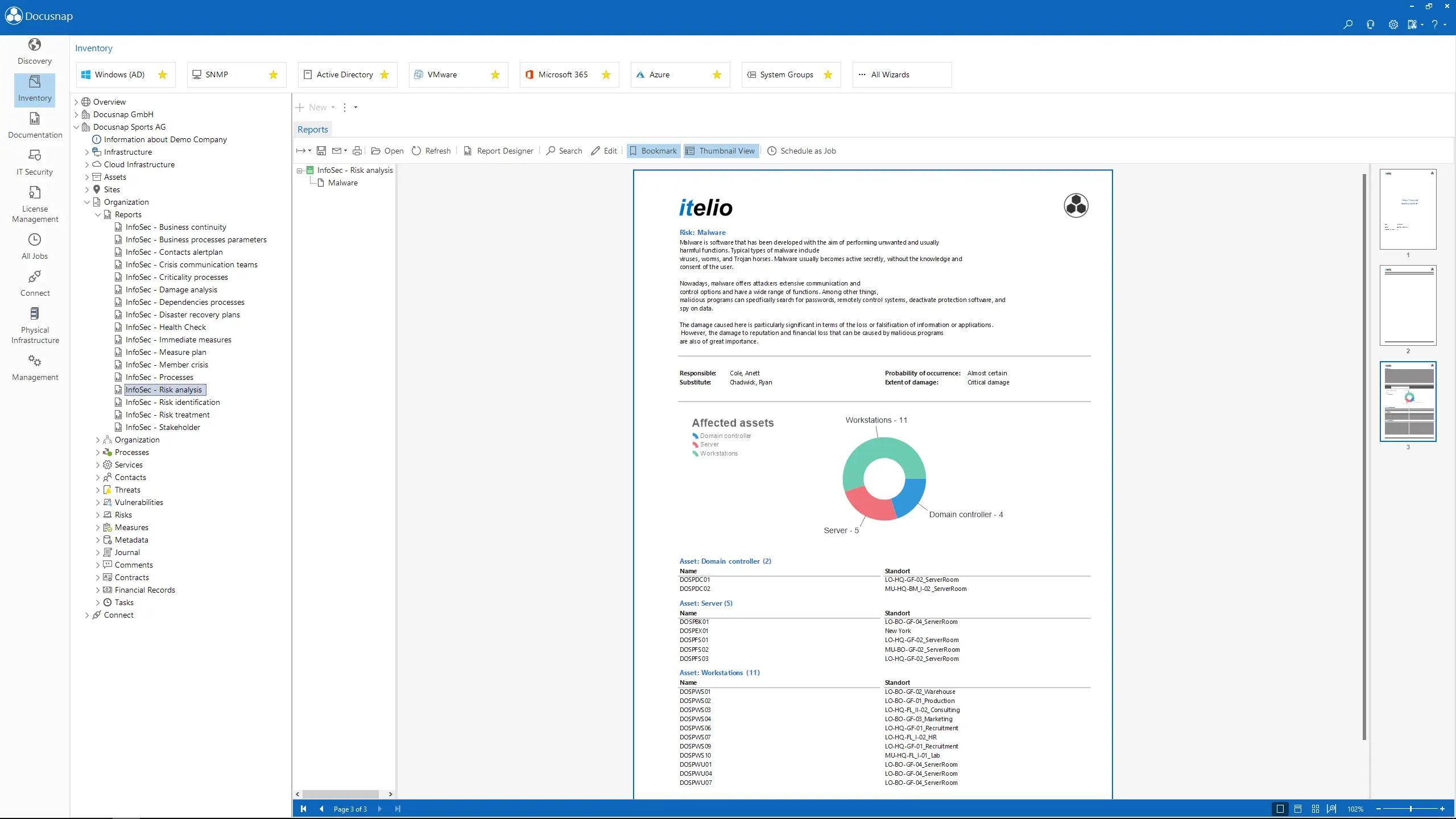Collapse the Docusnap Sports AG node

tap(76, 127)
